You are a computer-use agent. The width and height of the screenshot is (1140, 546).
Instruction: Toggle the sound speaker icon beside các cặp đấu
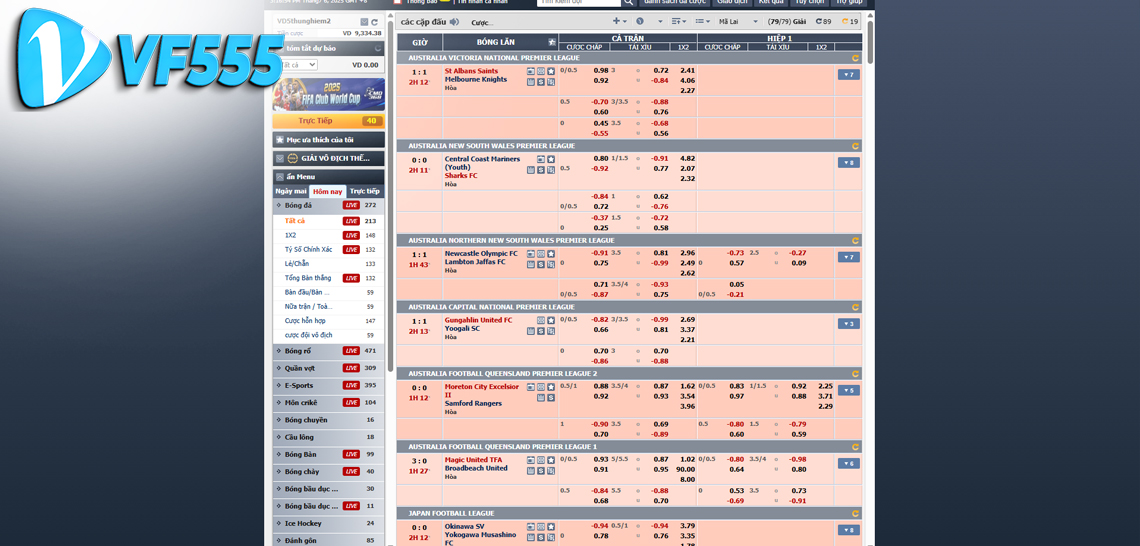(454, 22)
